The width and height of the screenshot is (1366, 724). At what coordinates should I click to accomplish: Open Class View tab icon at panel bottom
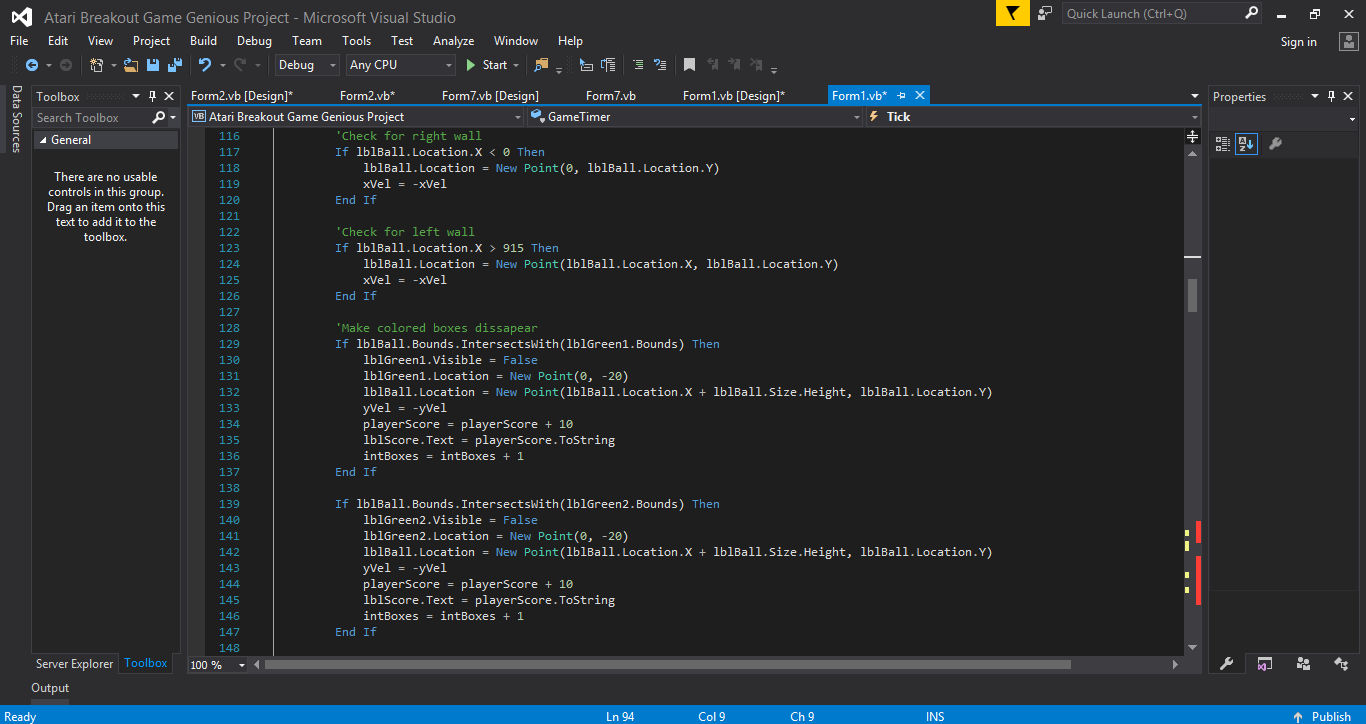[1341, 663]
